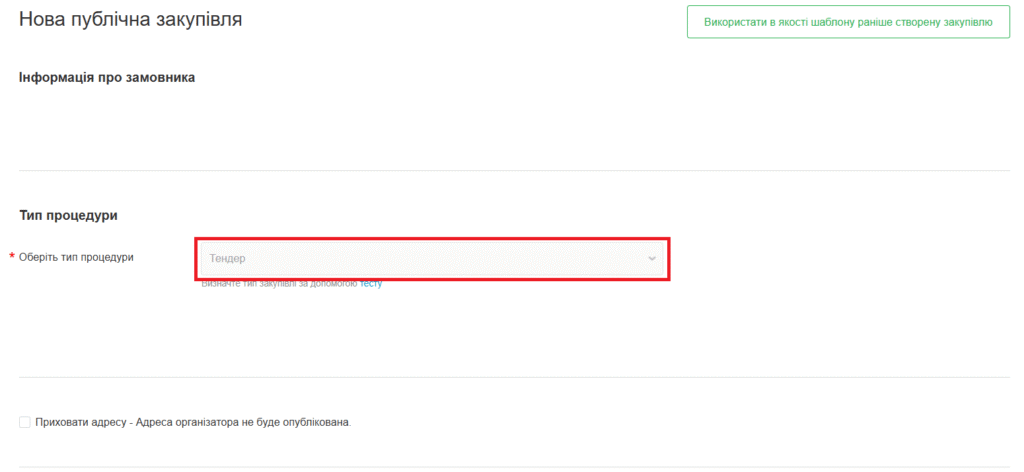The image size is (1024, 472).
Task: Click the divider line above Приховати адресу checkbox
Action: pyautogui.click(x=512, y=377)
